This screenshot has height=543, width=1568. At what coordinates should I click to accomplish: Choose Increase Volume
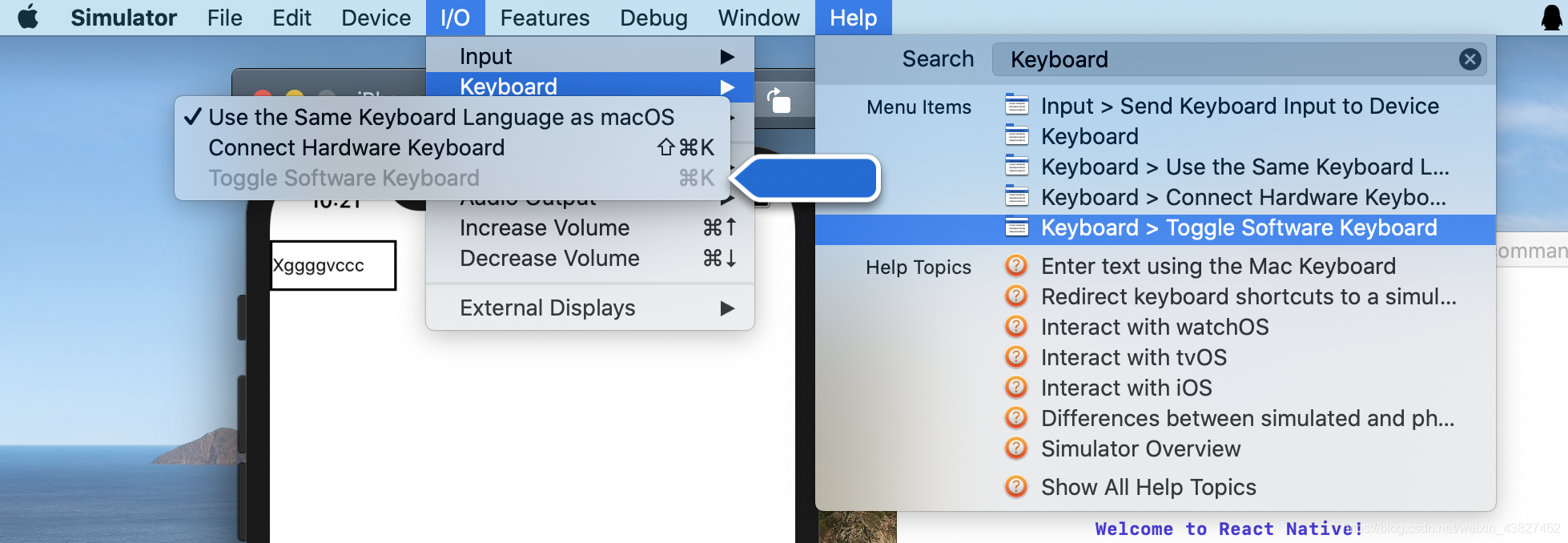pos(590,227)
